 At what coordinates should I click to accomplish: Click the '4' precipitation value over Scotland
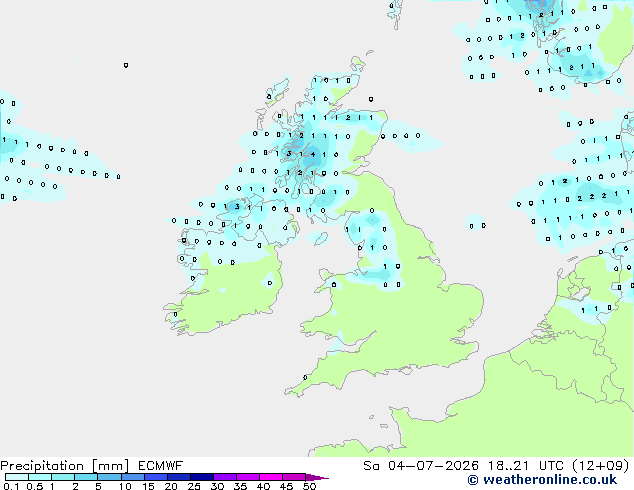(313, 154)
